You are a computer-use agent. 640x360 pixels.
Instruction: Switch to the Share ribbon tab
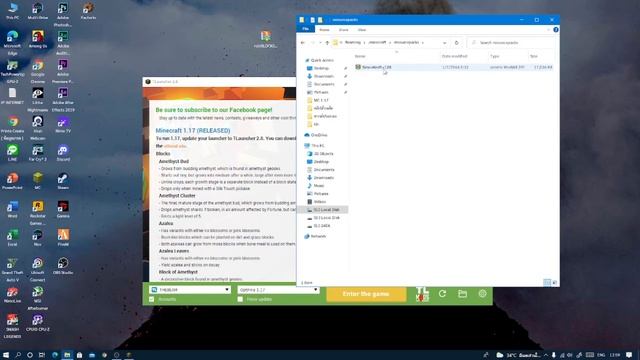tap(344, 30)
